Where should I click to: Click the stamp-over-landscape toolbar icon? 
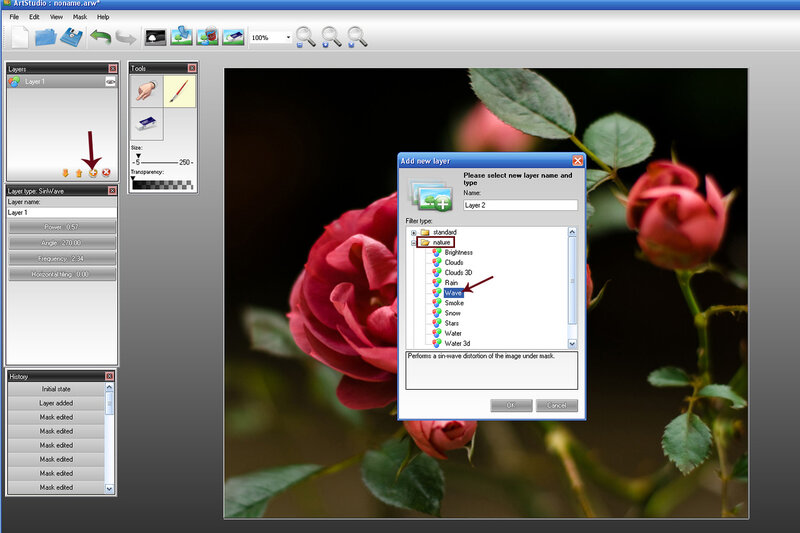click(x=181, y=36)
